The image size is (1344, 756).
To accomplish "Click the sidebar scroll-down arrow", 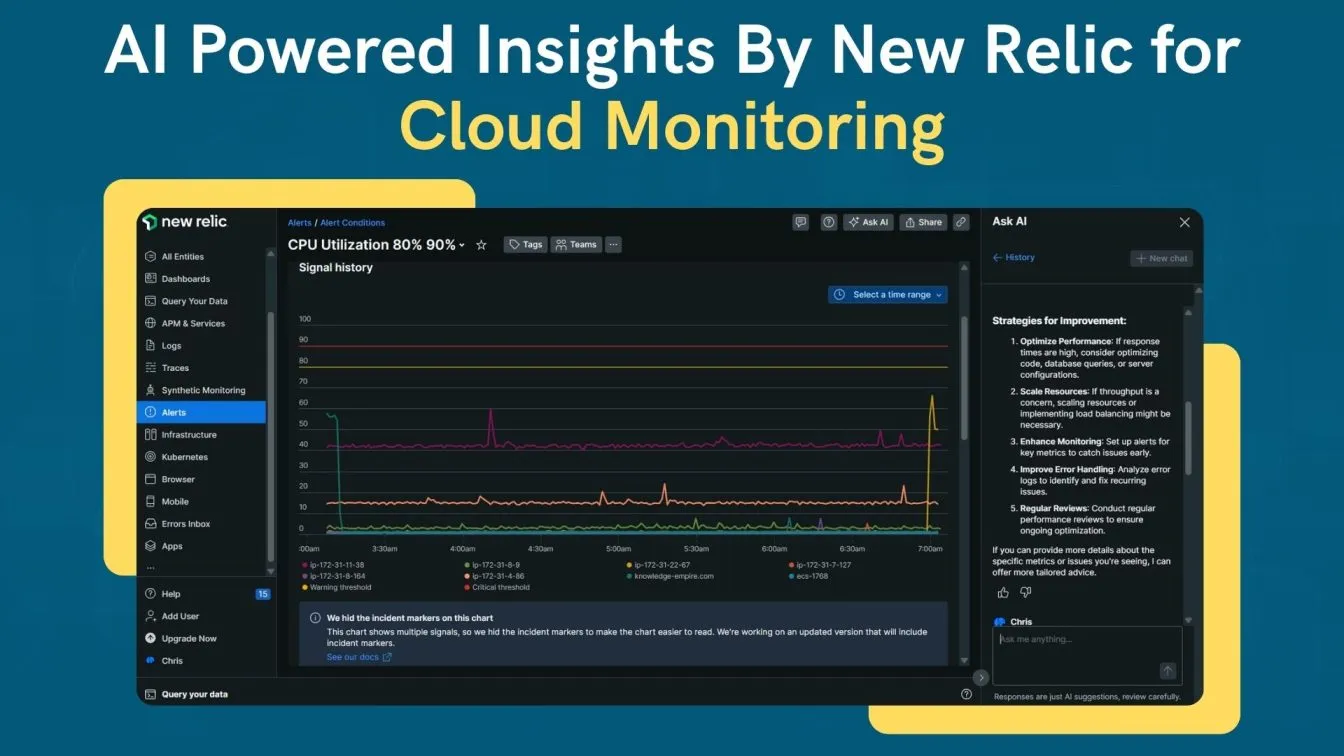I will [x=271, y=569].
